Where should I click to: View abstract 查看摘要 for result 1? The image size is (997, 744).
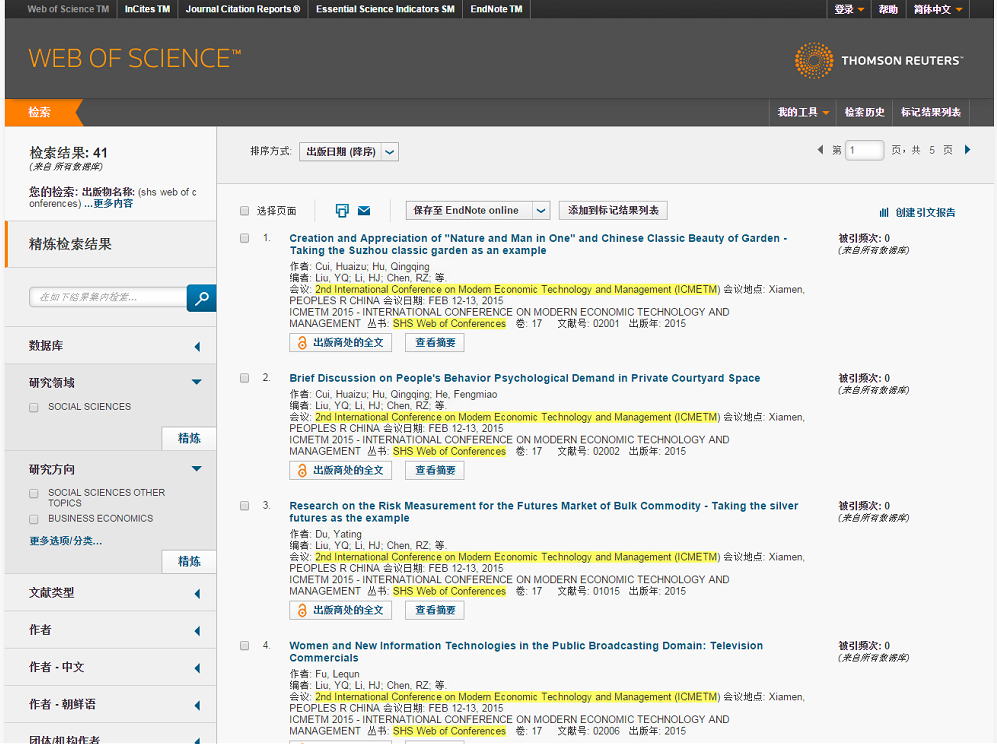pos(435,343)
